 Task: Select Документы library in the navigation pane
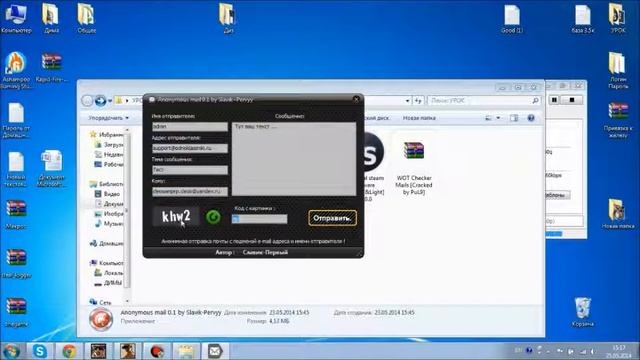point(109,204)
